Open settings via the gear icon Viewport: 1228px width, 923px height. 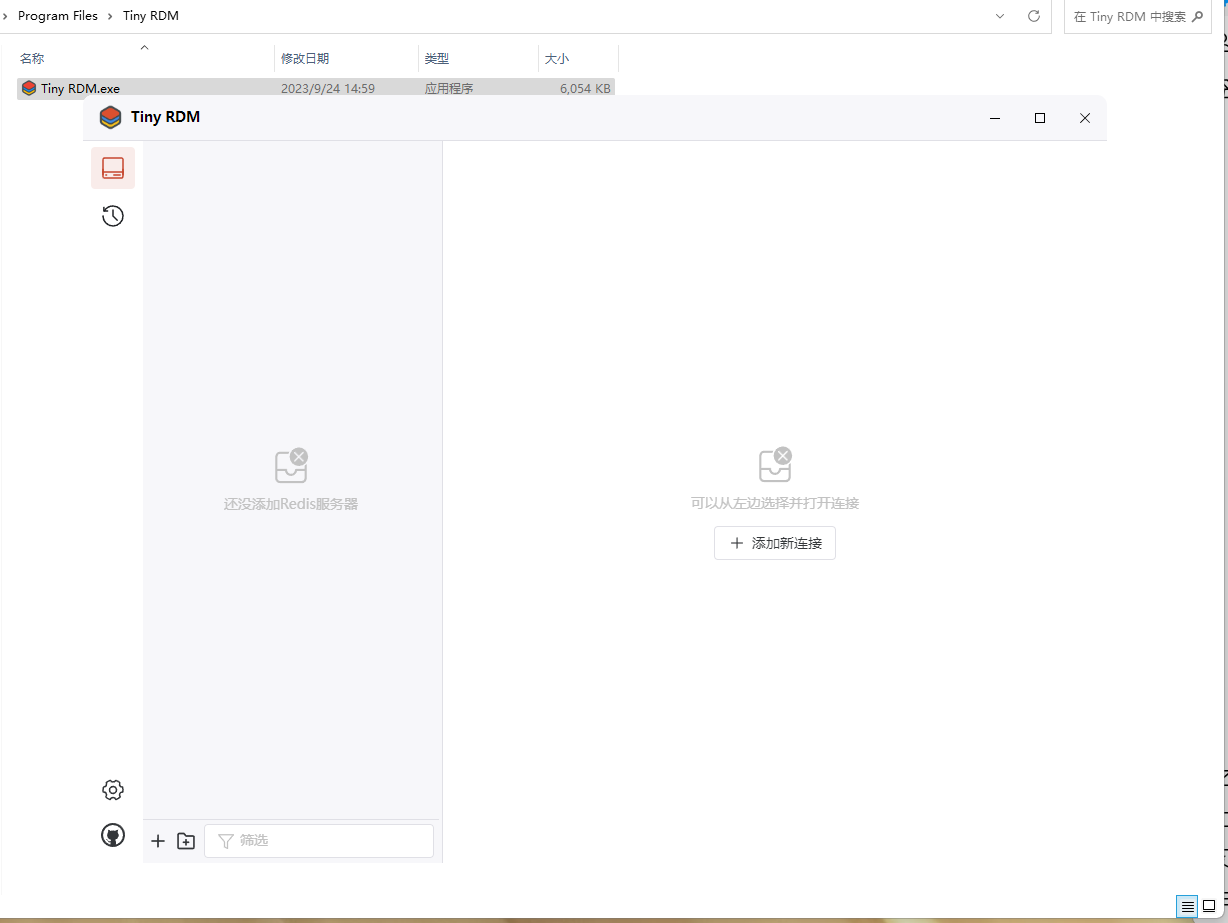pos(113,790)
